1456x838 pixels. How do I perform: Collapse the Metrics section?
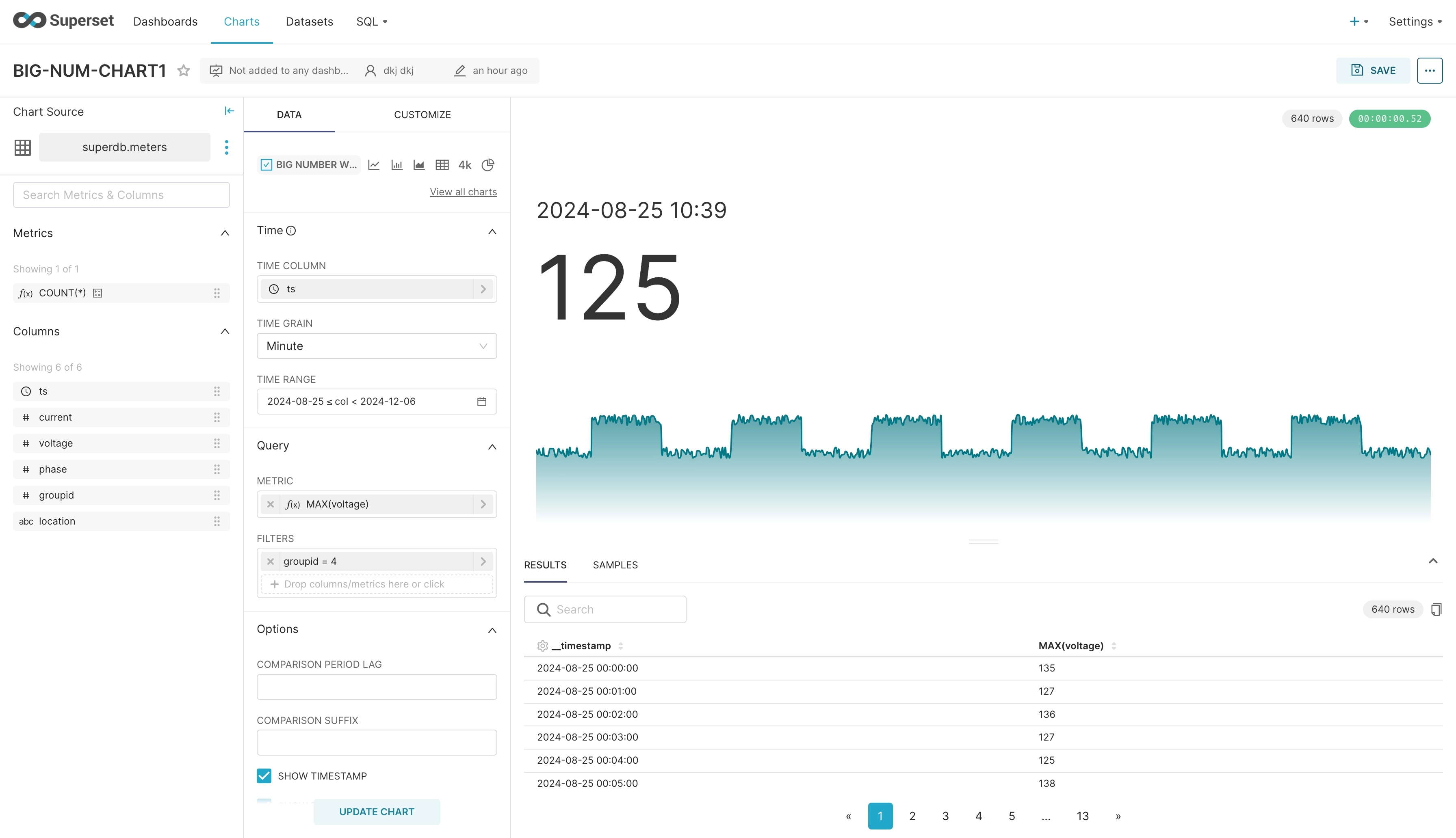[225, 233]
